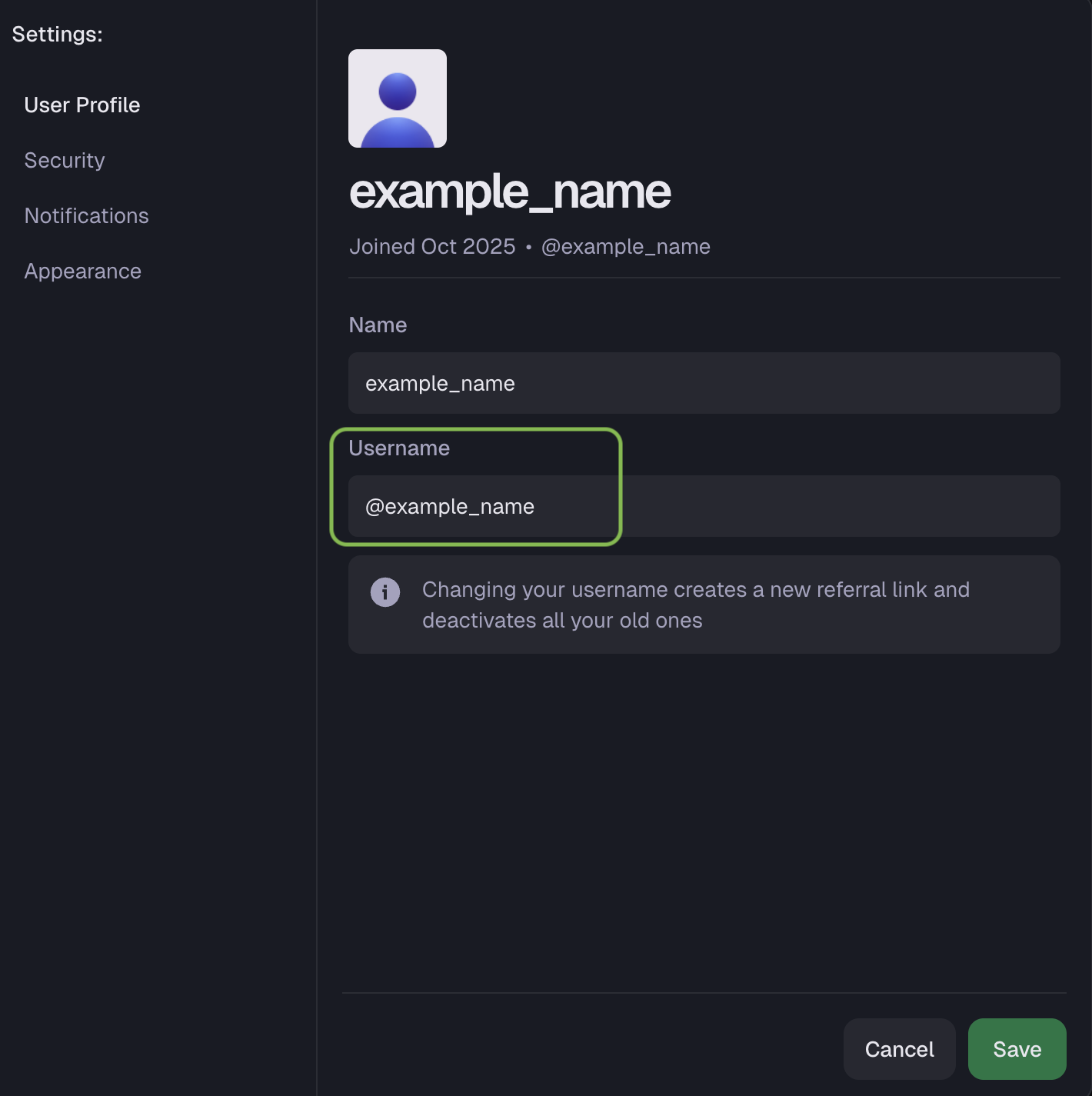Click the Settings heading in the sidebar

pos(58,35)
